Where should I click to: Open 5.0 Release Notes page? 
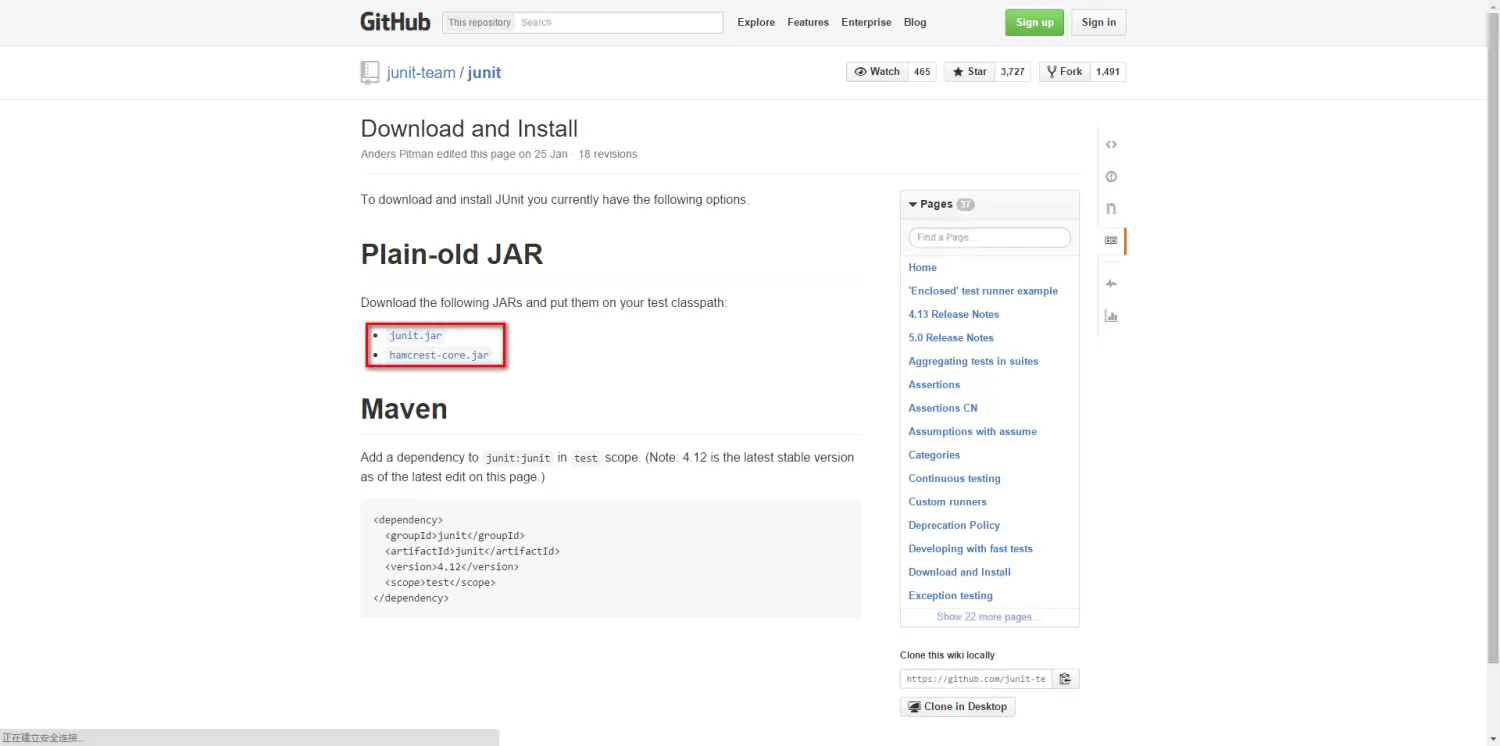point(951,338)
